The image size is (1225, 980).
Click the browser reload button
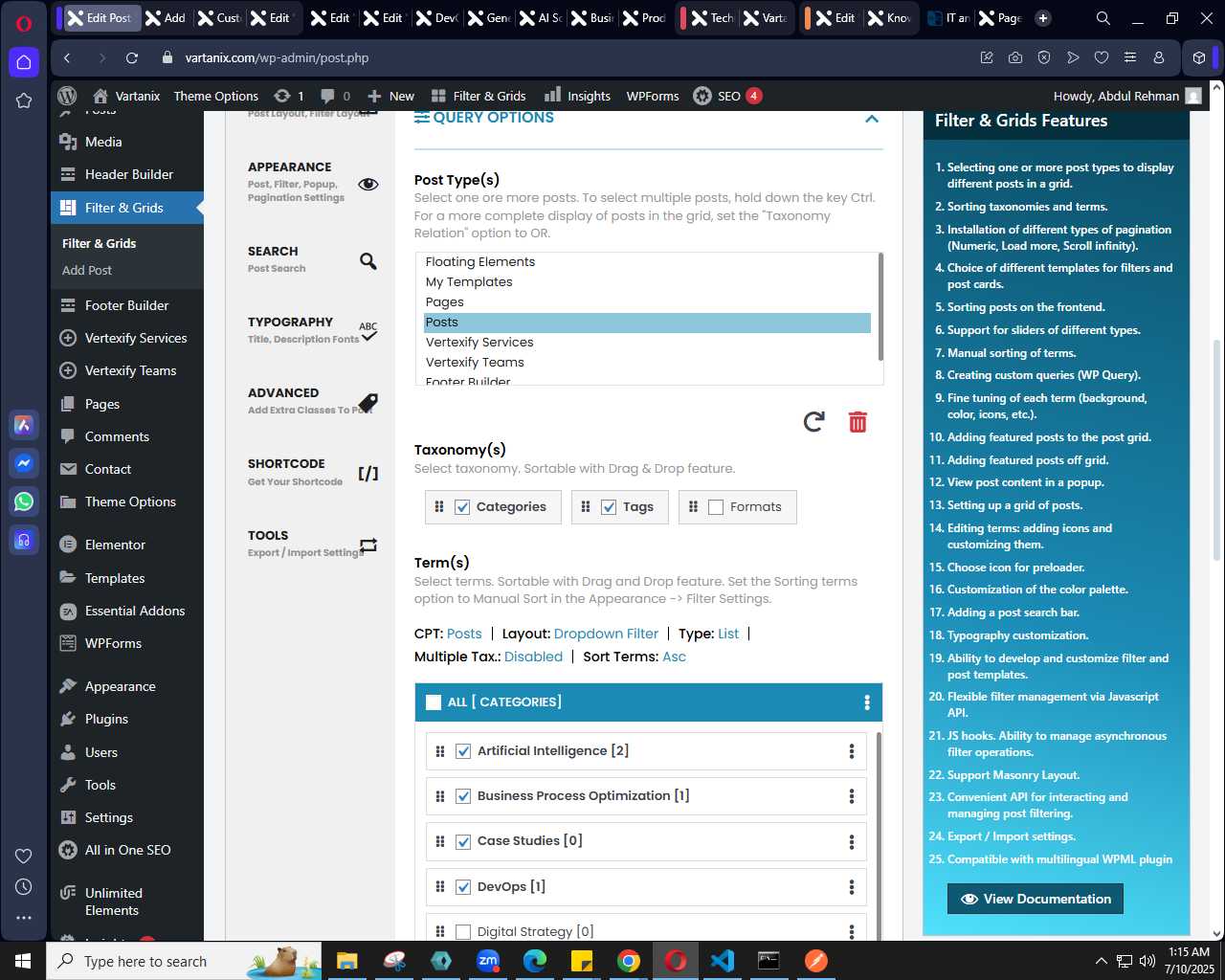132,57
